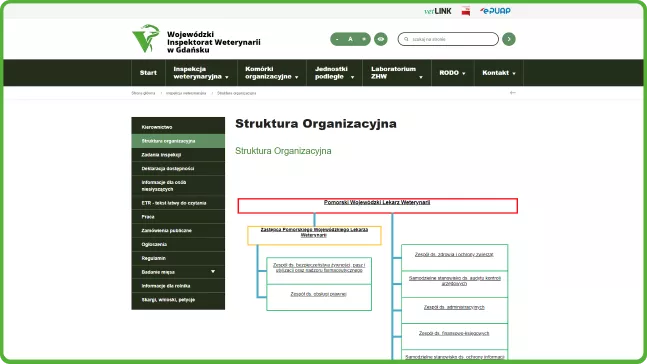Select Struktura organizacyjna sidebar item
The image size is (647, 364).
tap(178, 141)
